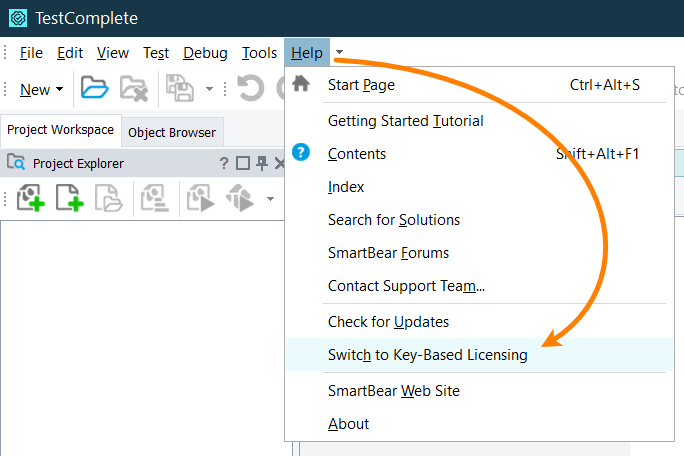Click the Add existing item icon
This screenshot has width=684, height=456.
pyautogui.click(x=107, y=198)
